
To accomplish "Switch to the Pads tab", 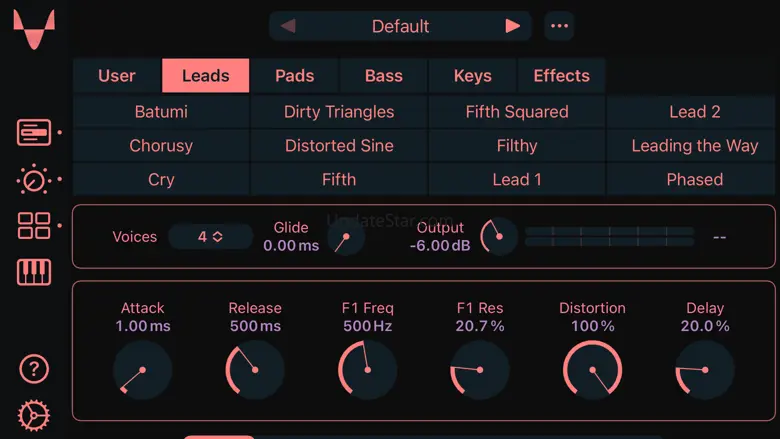I will [x=294, y=76].
